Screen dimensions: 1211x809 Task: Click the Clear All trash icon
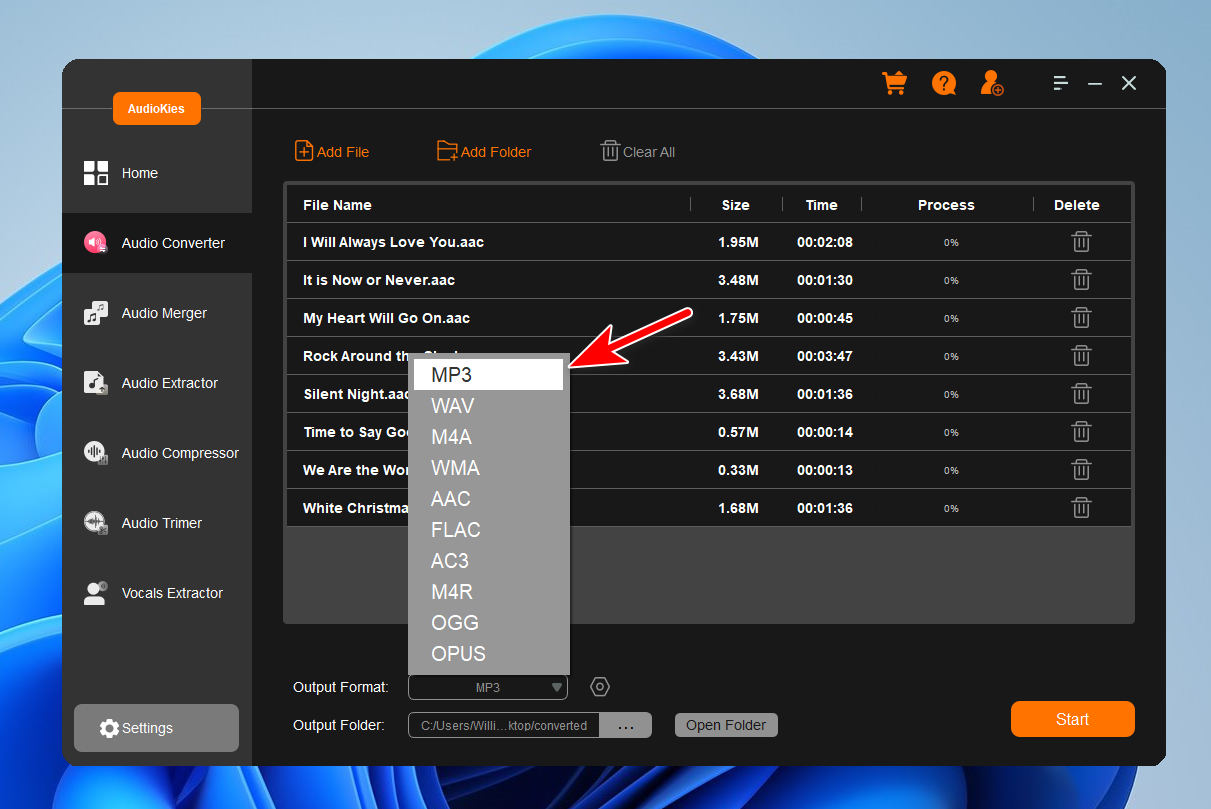click(x=610, y=151)
